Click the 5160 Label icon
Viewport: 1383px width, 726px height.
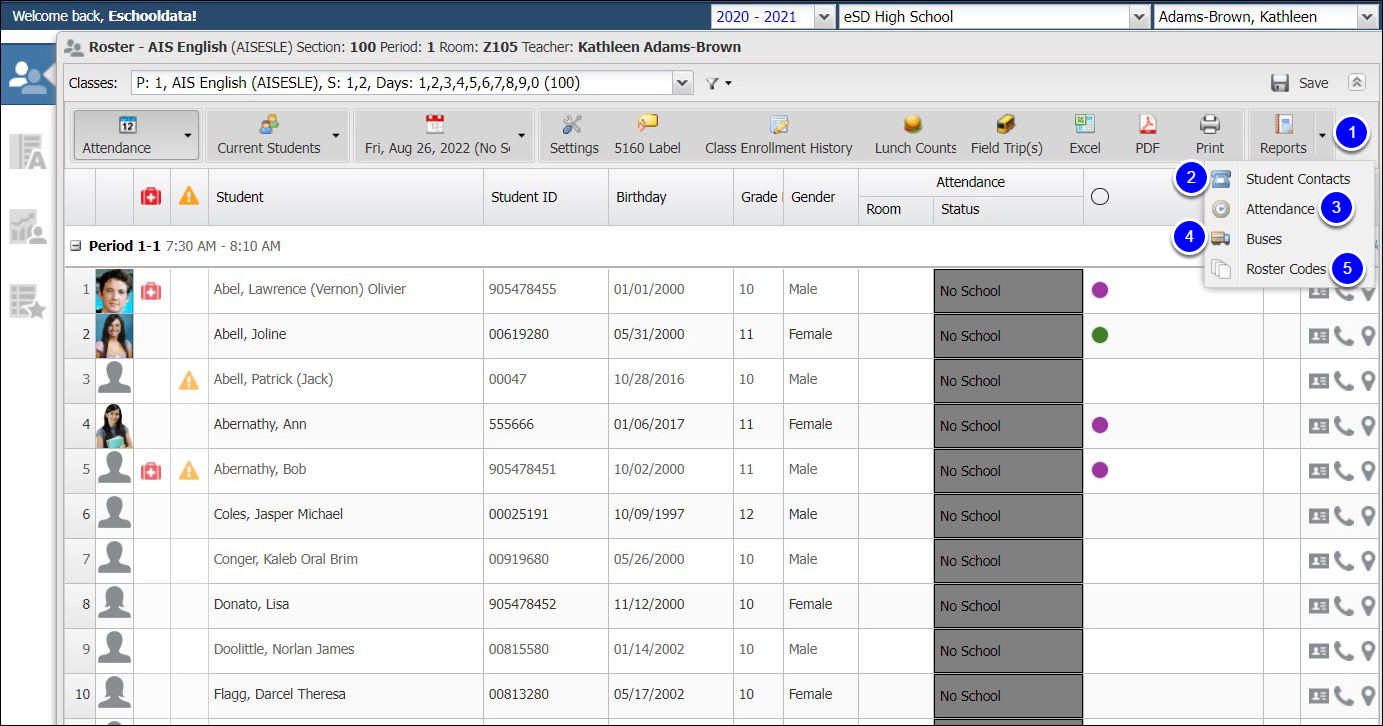[x=647, y=124]
